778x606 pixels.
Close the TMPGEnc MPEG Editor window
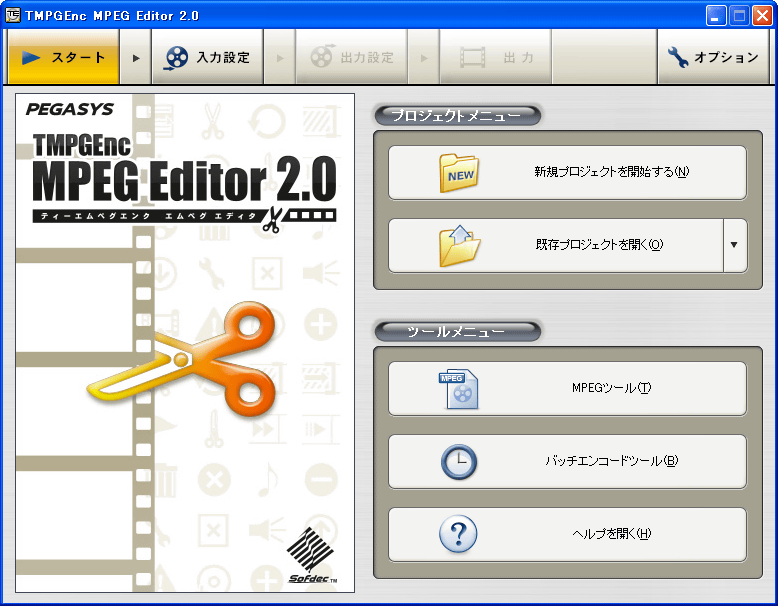762,16
